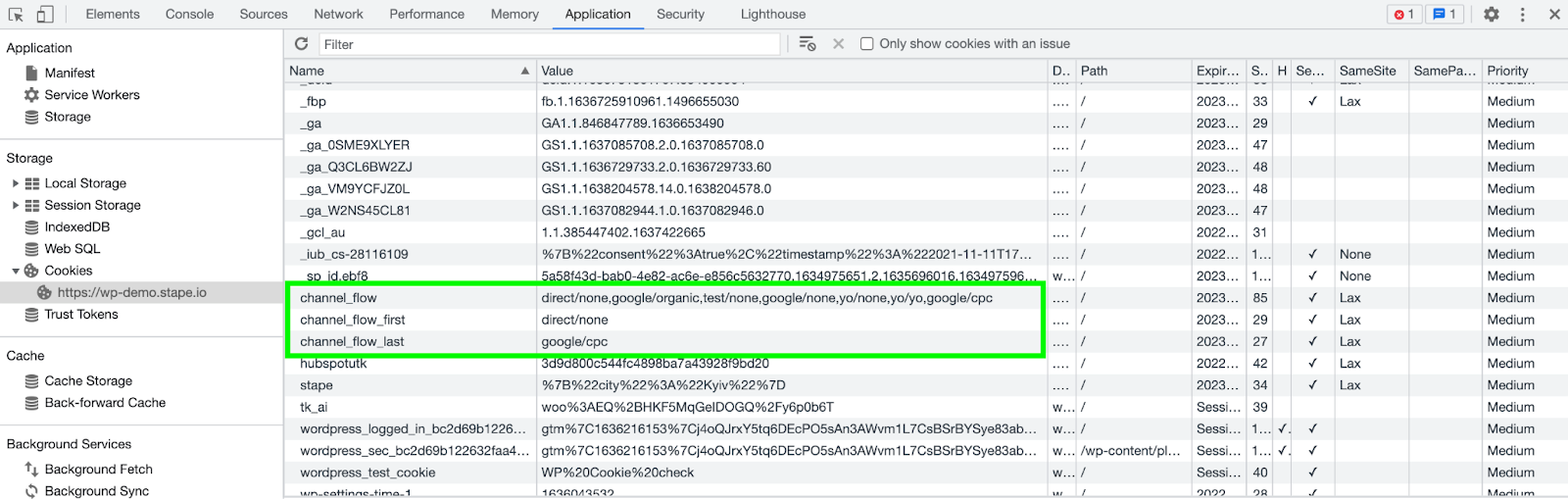The height and width of the screenshot is (499, 1568).
Task: Open Background Sync service
Action: point(96,490)
